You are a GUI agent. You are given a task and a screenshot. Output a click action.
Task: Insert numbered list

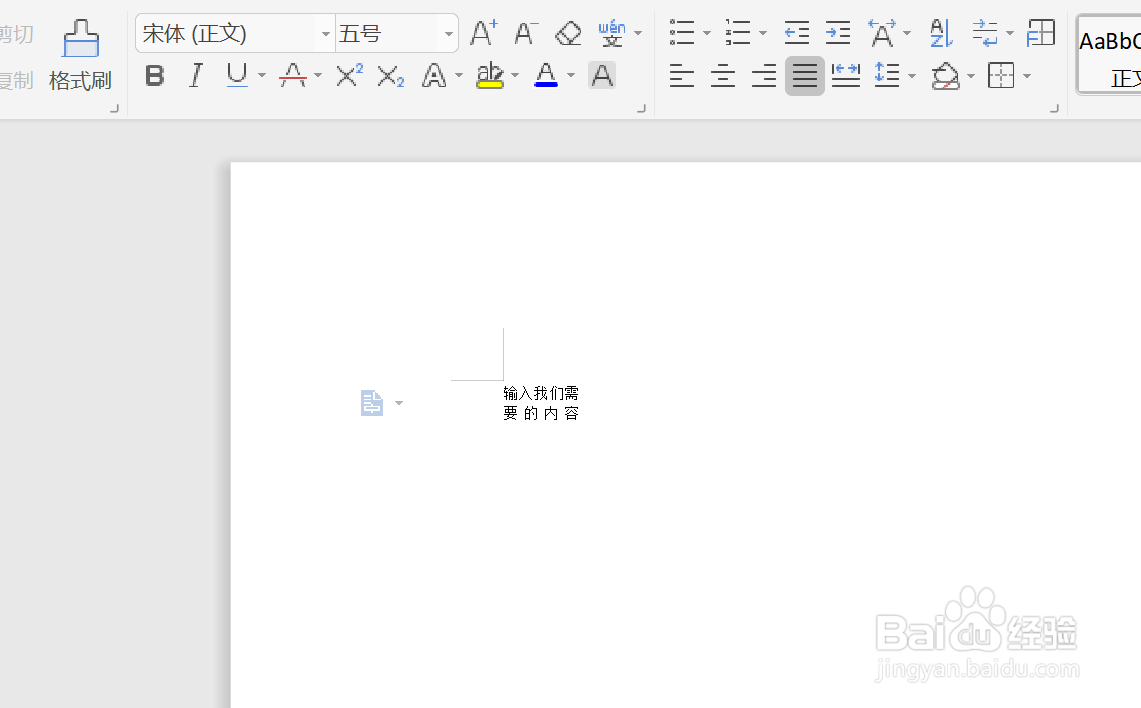click(738, 33)
